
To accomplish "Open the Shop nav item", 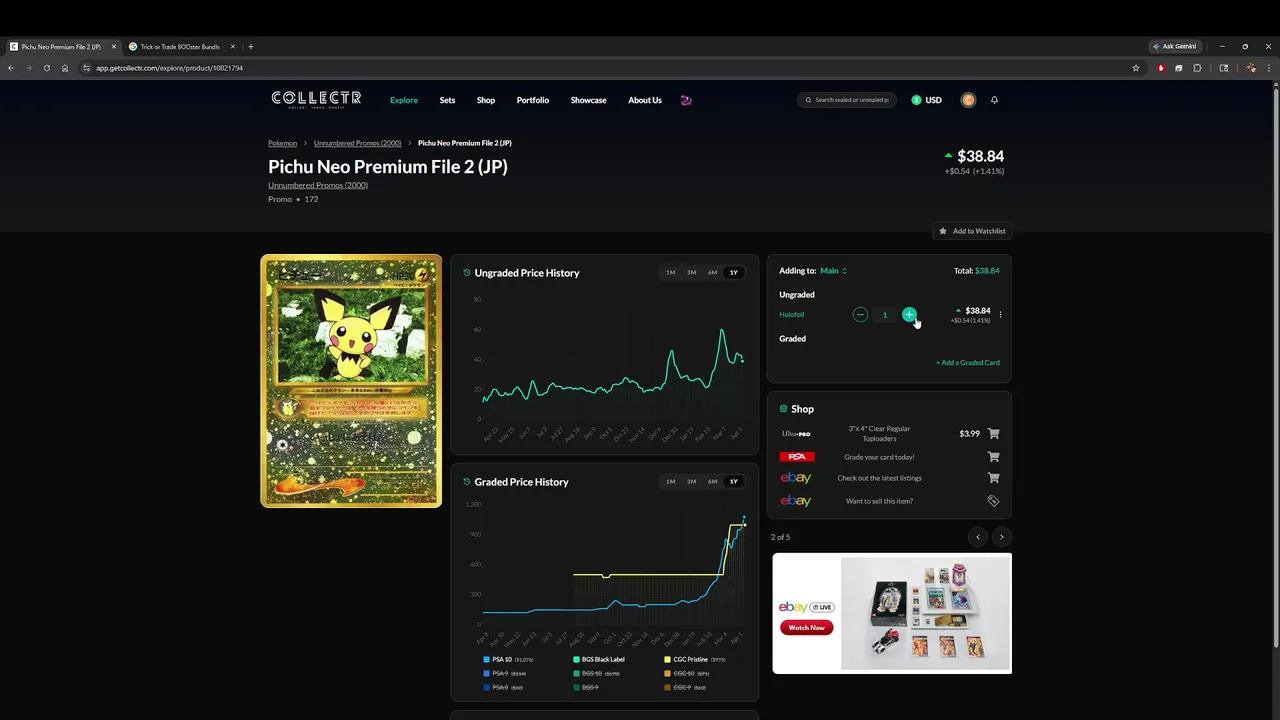I will click(x=486, y=100).
